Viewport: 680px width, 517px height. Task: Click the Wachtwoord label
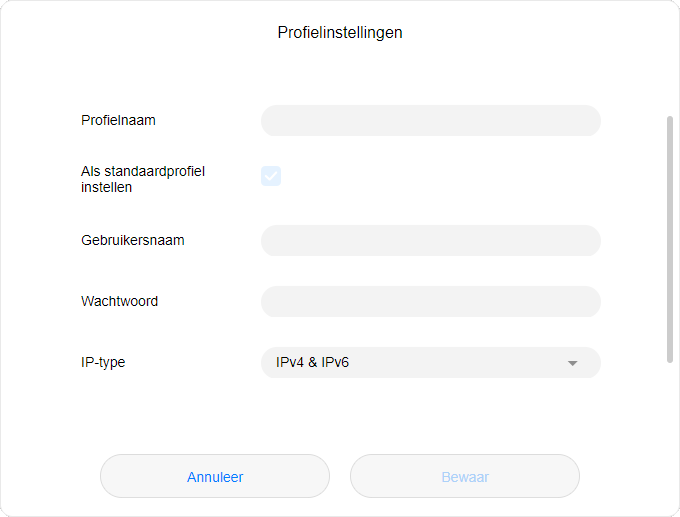pyautogui.click(x=119, y=301)
